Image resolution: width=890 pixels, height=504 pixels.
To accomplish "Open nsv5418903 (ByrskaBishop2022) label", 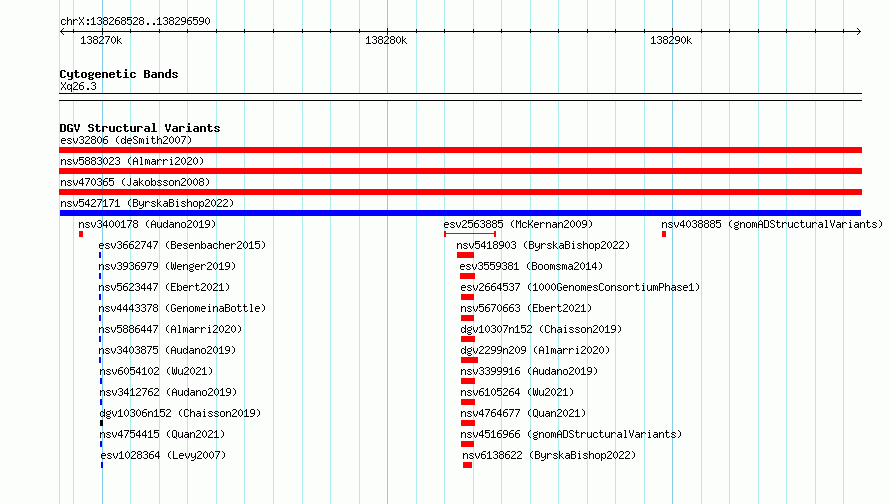I will [x=543, y=245].
